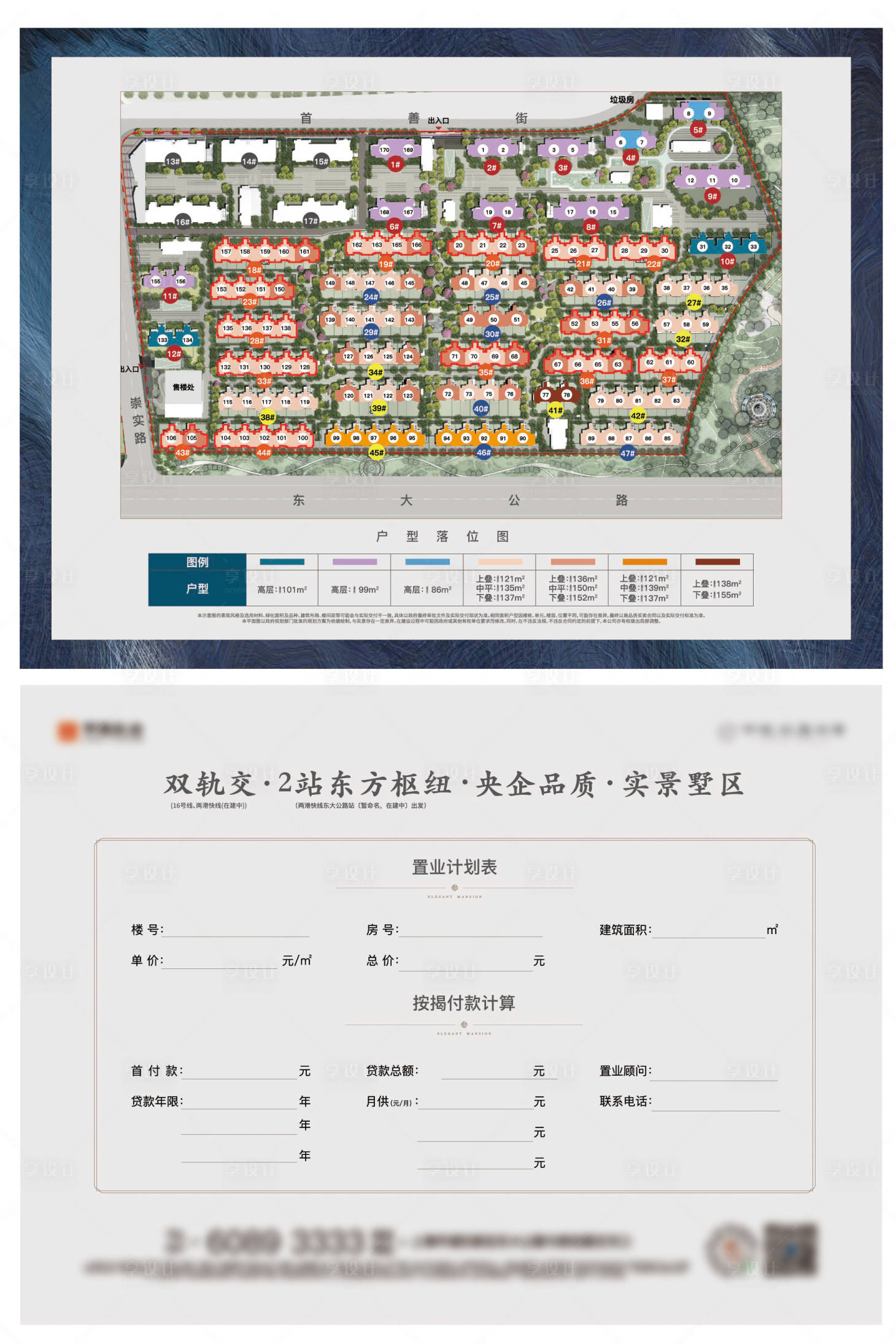Screen dimensions: 896x1344
Task: Click the 出入口 label beside 崇实路
Action: pyautogui.click(x=129, y=369)
